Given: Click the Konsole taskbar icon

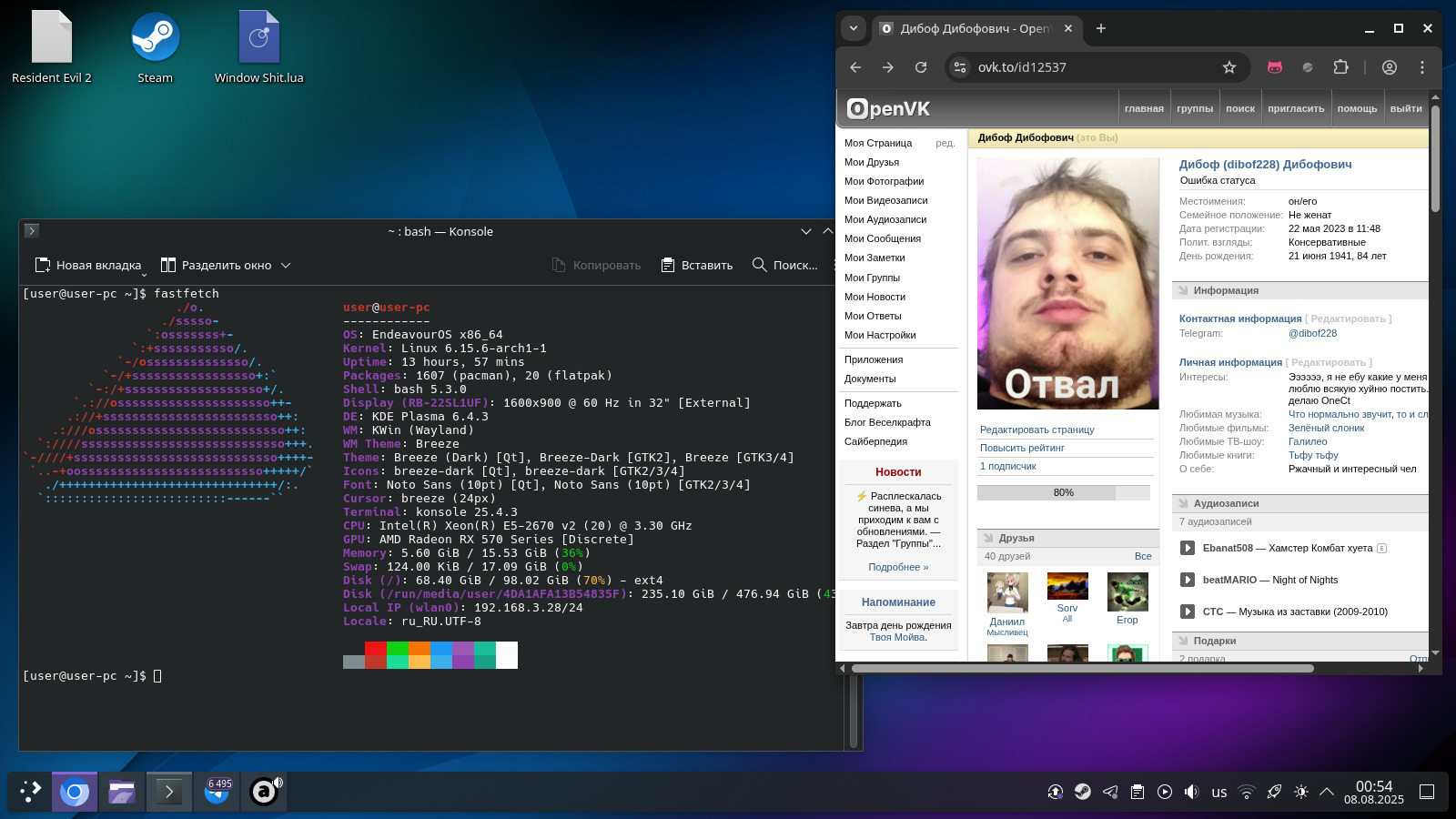Looking at the screenshot, I should tap(168, 792).
